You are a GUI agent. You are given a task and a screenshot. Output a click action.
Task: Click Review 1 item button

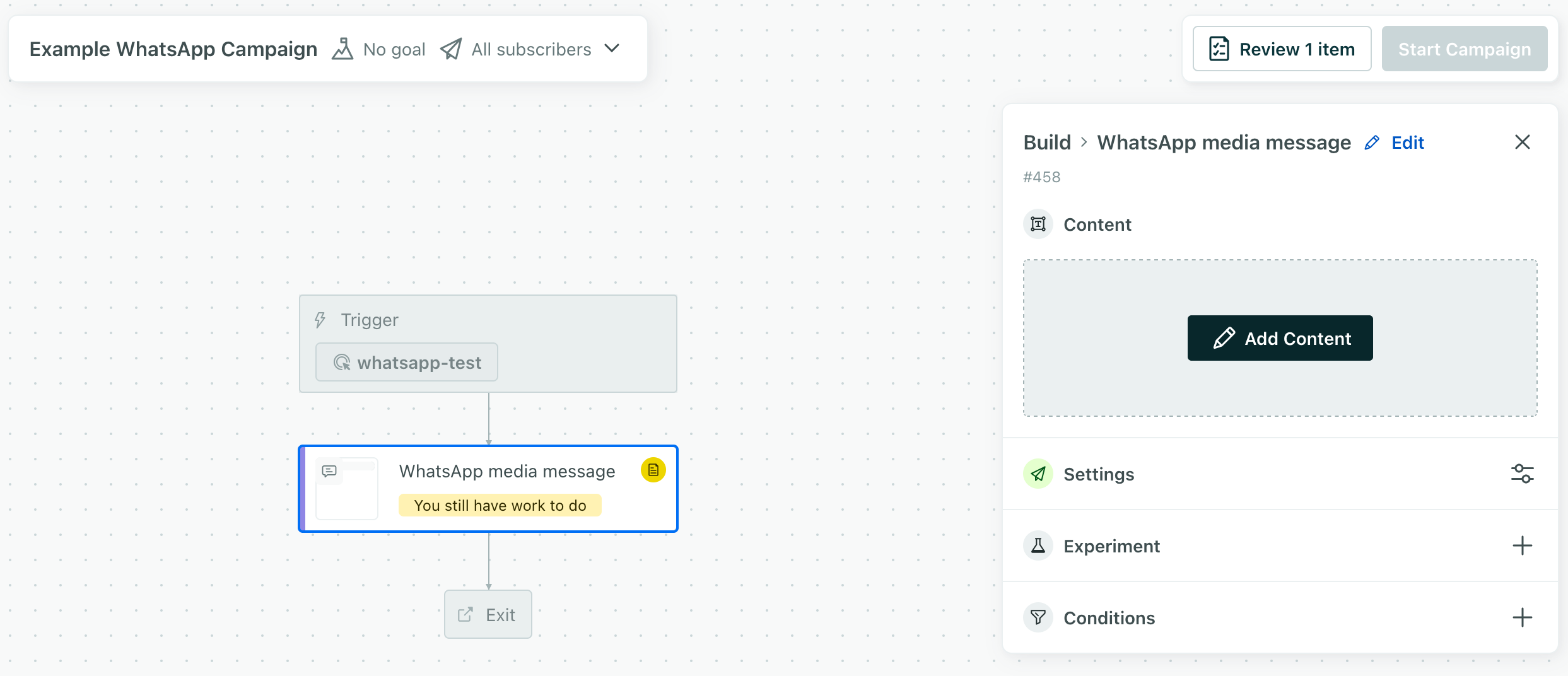click(1282, 49)
